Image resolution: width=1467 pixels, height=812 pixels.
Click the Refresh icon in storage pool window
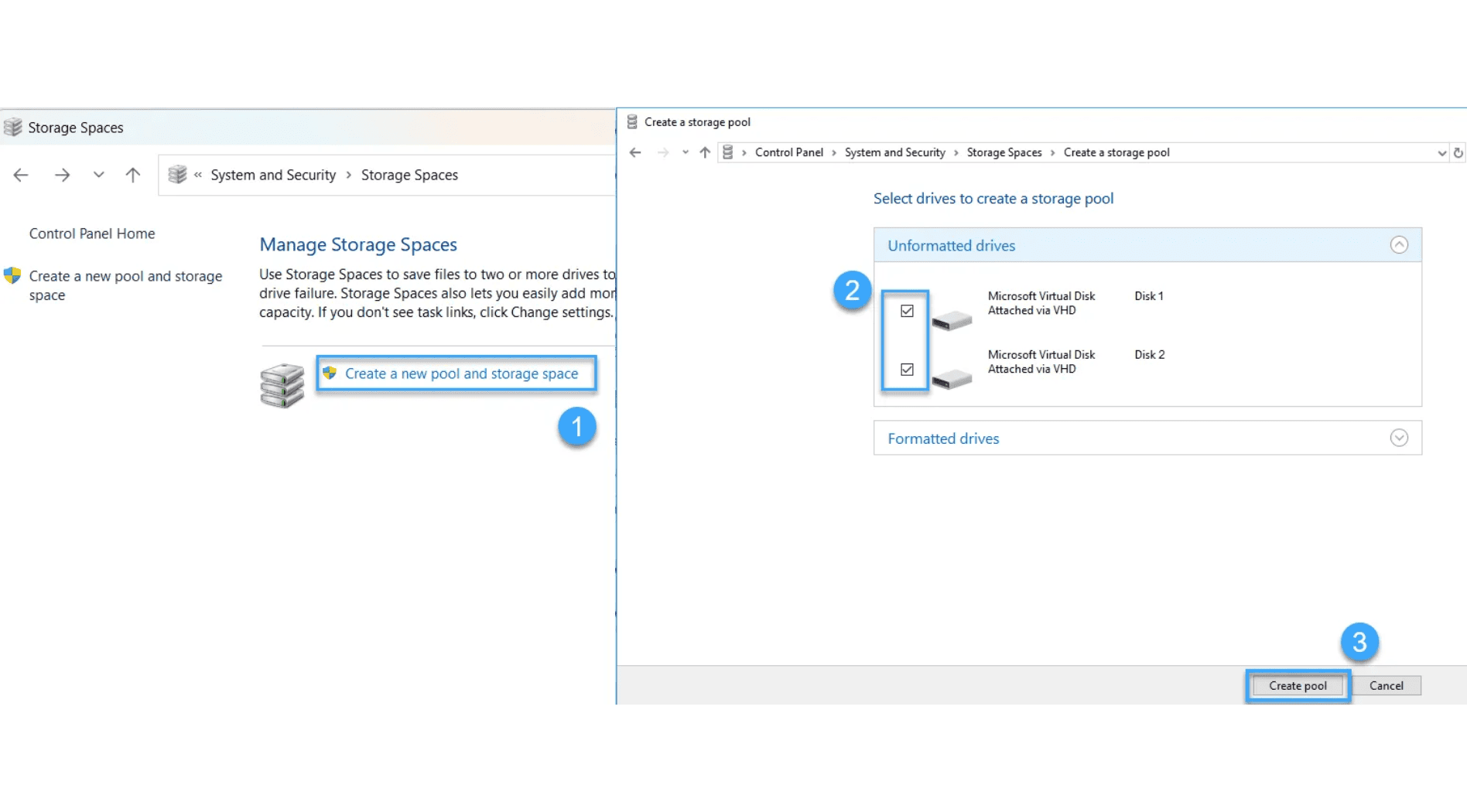click(x=1458, y=153)
